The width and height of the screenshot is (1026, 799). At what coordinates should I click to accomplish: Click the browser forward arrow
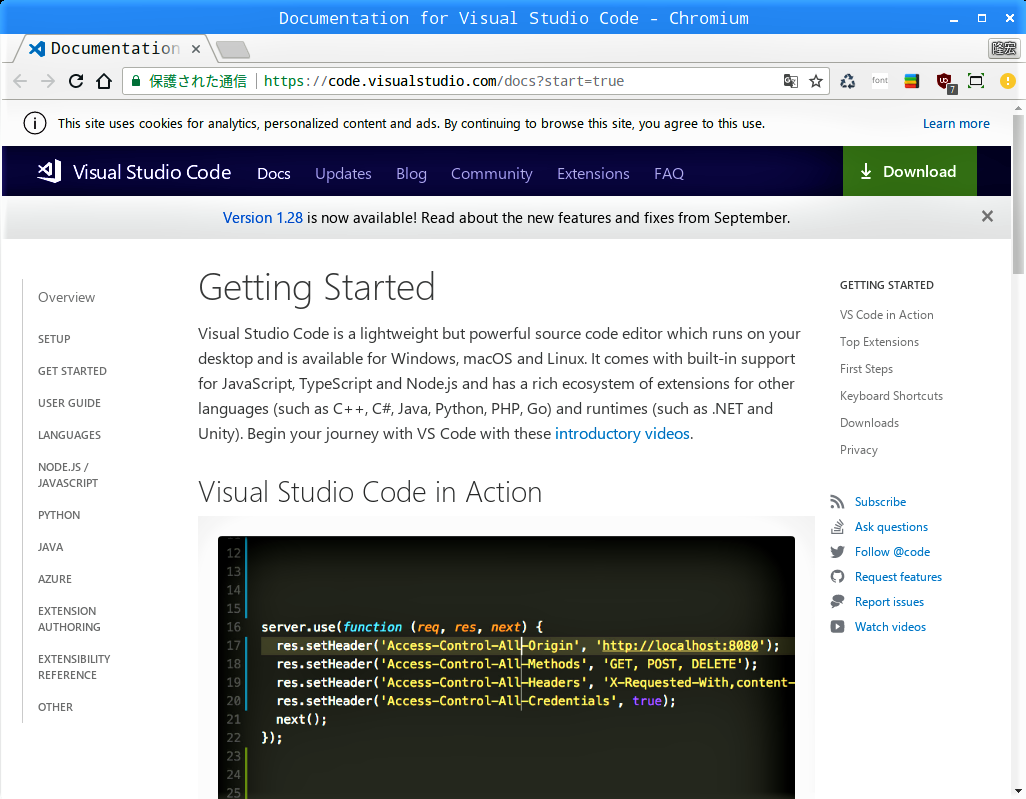tap(48, 81)
